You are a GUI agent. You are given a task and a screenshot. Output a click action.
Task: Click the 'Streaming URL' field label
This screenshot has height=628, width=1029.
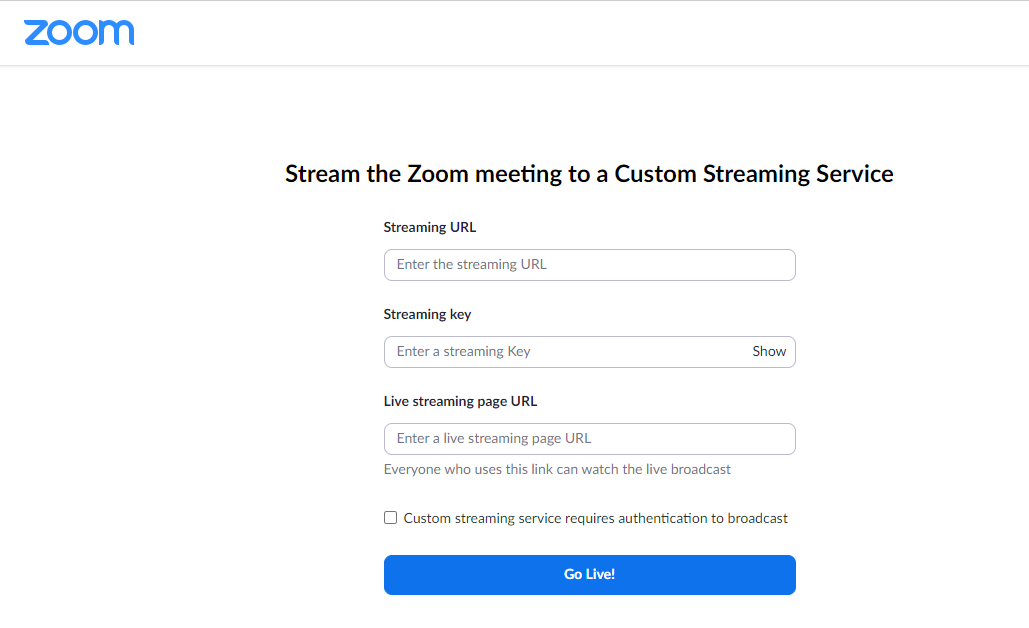click(x=430, y=227)
